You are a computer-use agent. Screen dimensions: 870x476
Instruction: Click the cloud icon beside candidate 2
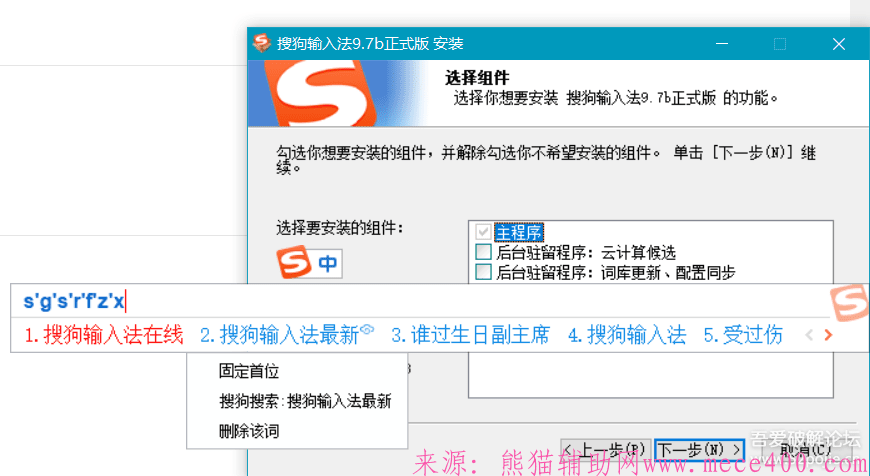(368, 329)
